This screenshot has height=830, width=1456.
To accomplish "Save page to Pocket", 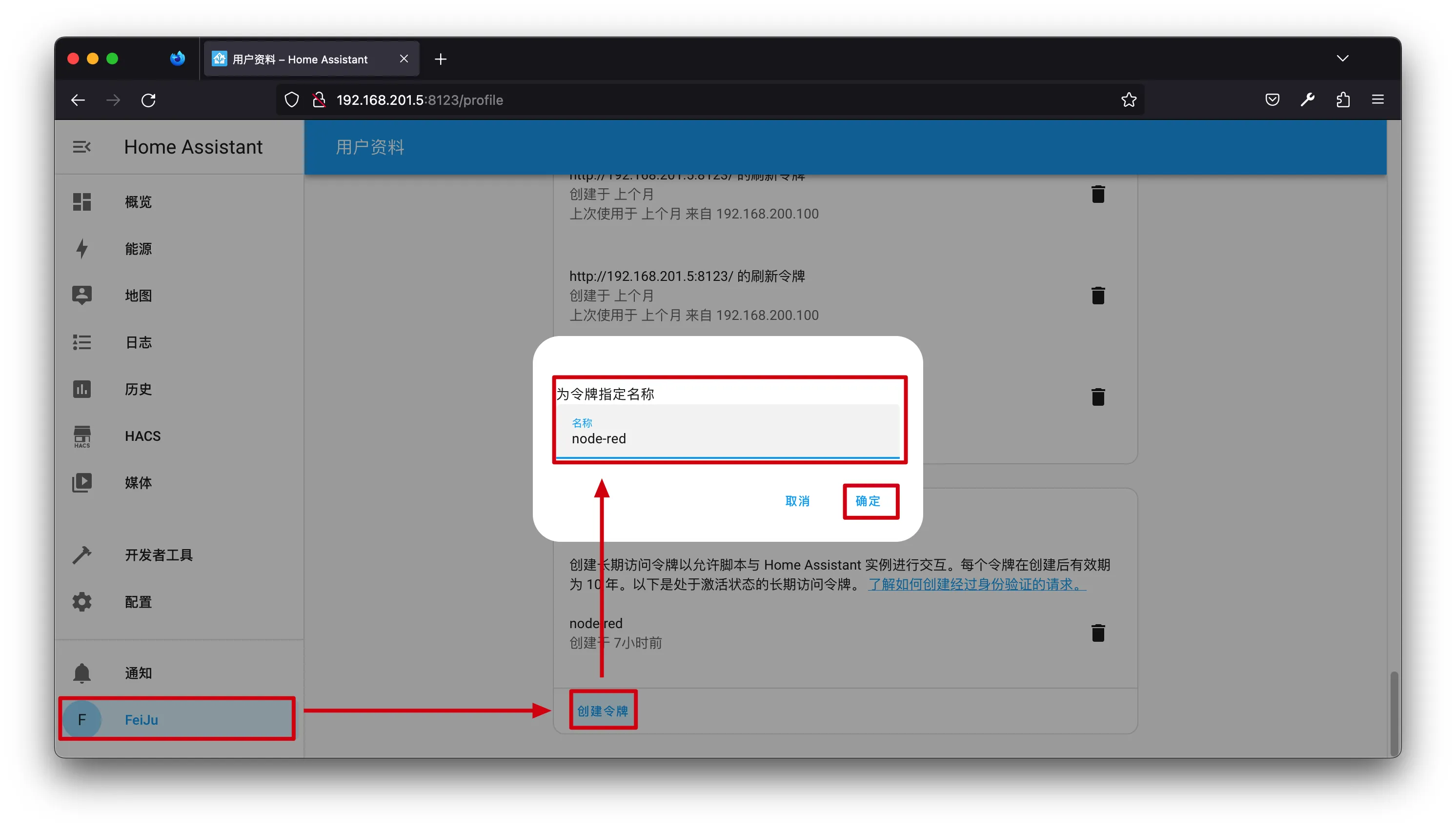I will tap(1272, 100).
